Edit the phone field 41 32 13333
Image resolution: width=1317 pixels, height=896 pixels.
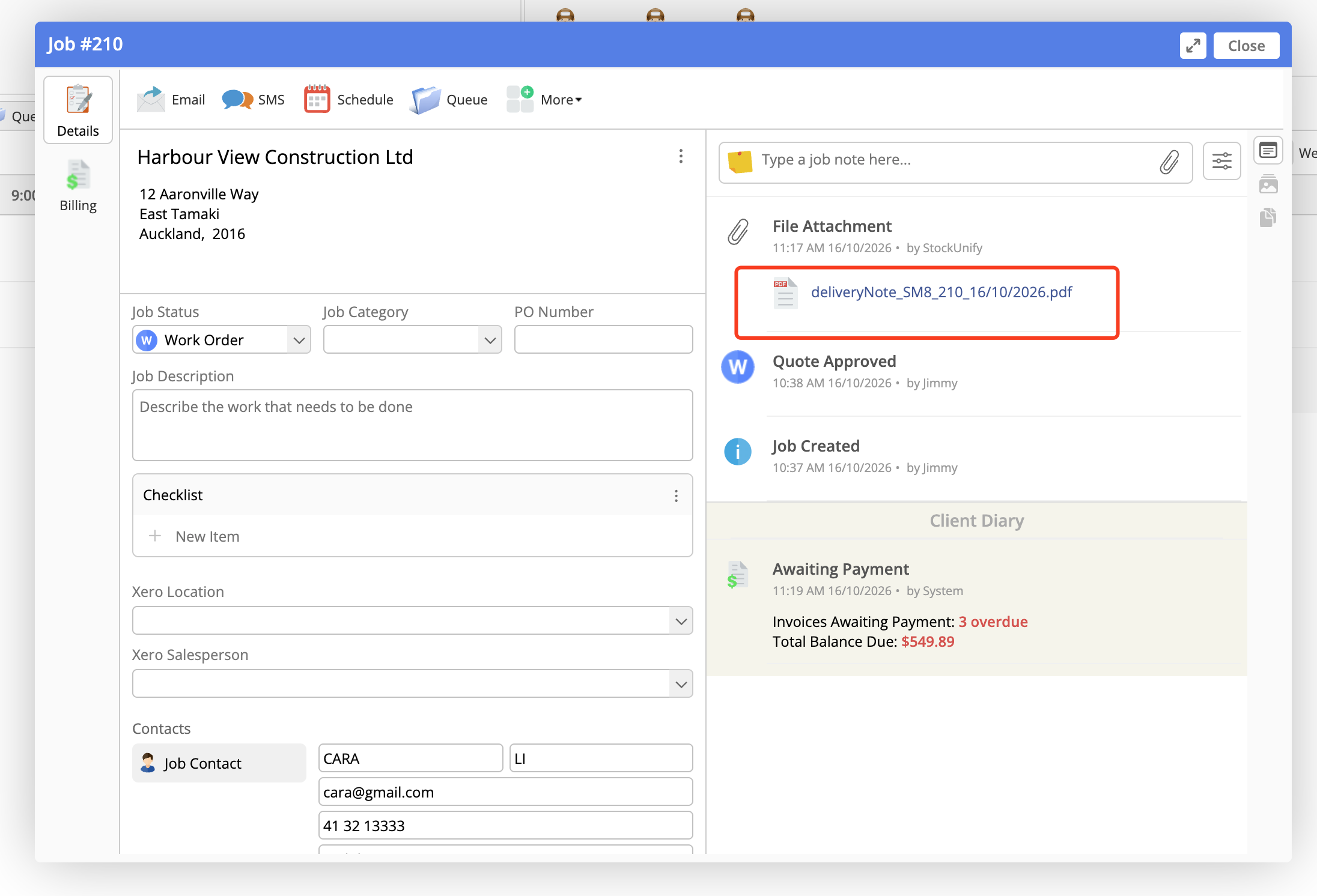click(x=505, y=826)
